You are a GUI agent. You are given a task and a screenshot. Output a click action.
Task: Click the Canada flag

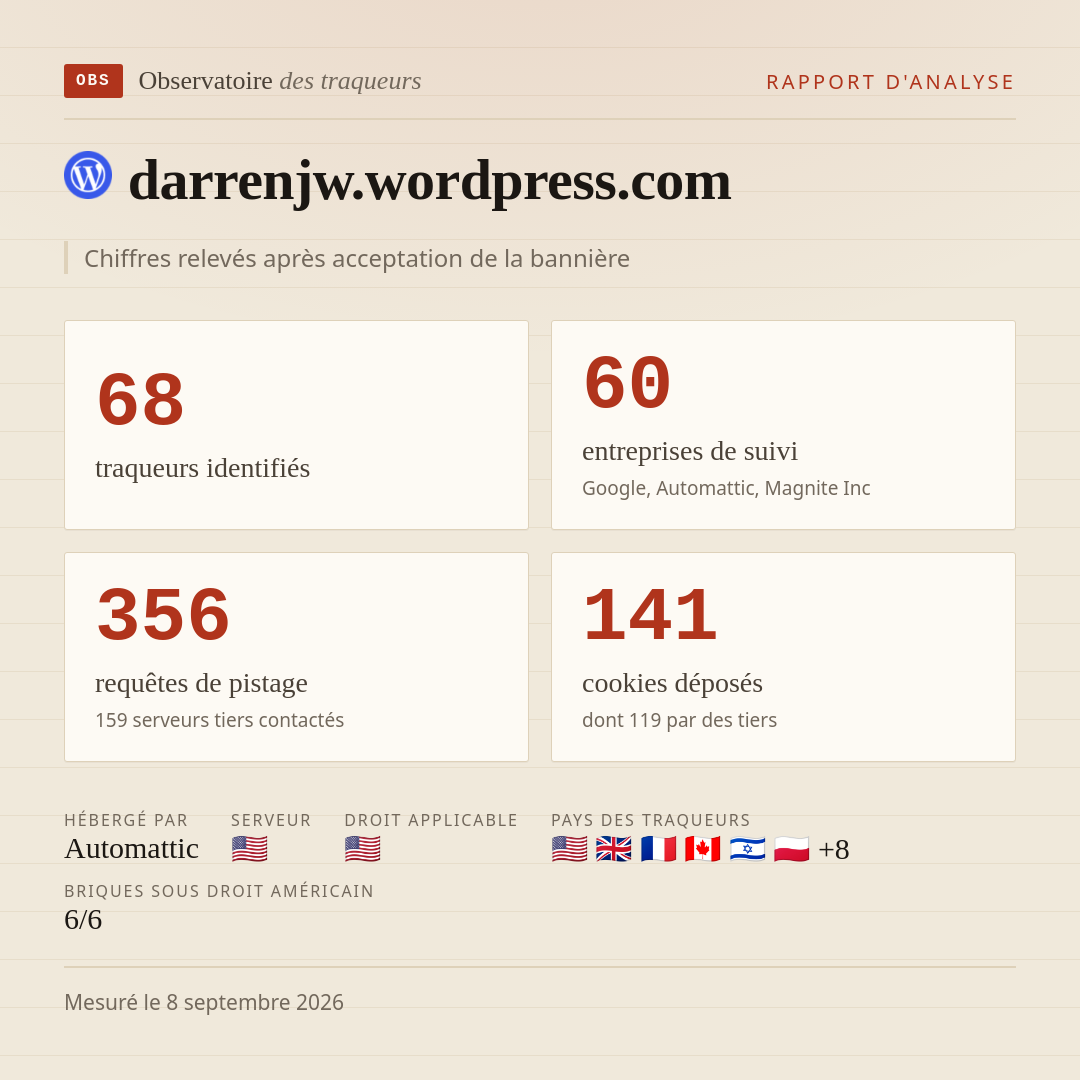click(703, 849)
